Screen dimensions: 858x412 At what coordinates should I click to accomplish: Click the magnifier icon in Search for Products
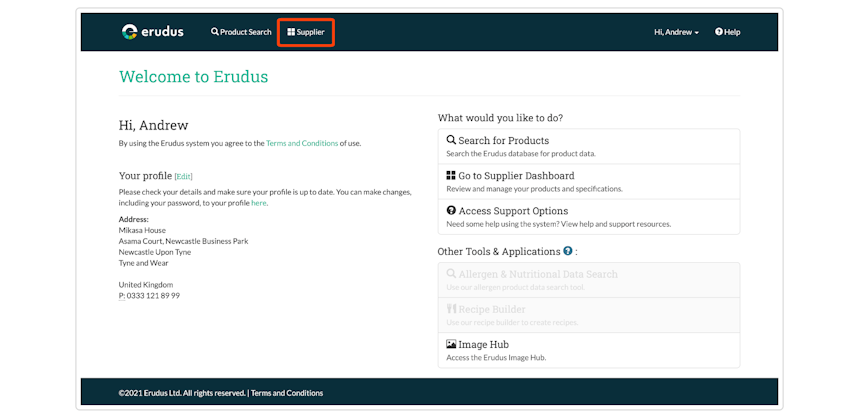coord(451,140)
